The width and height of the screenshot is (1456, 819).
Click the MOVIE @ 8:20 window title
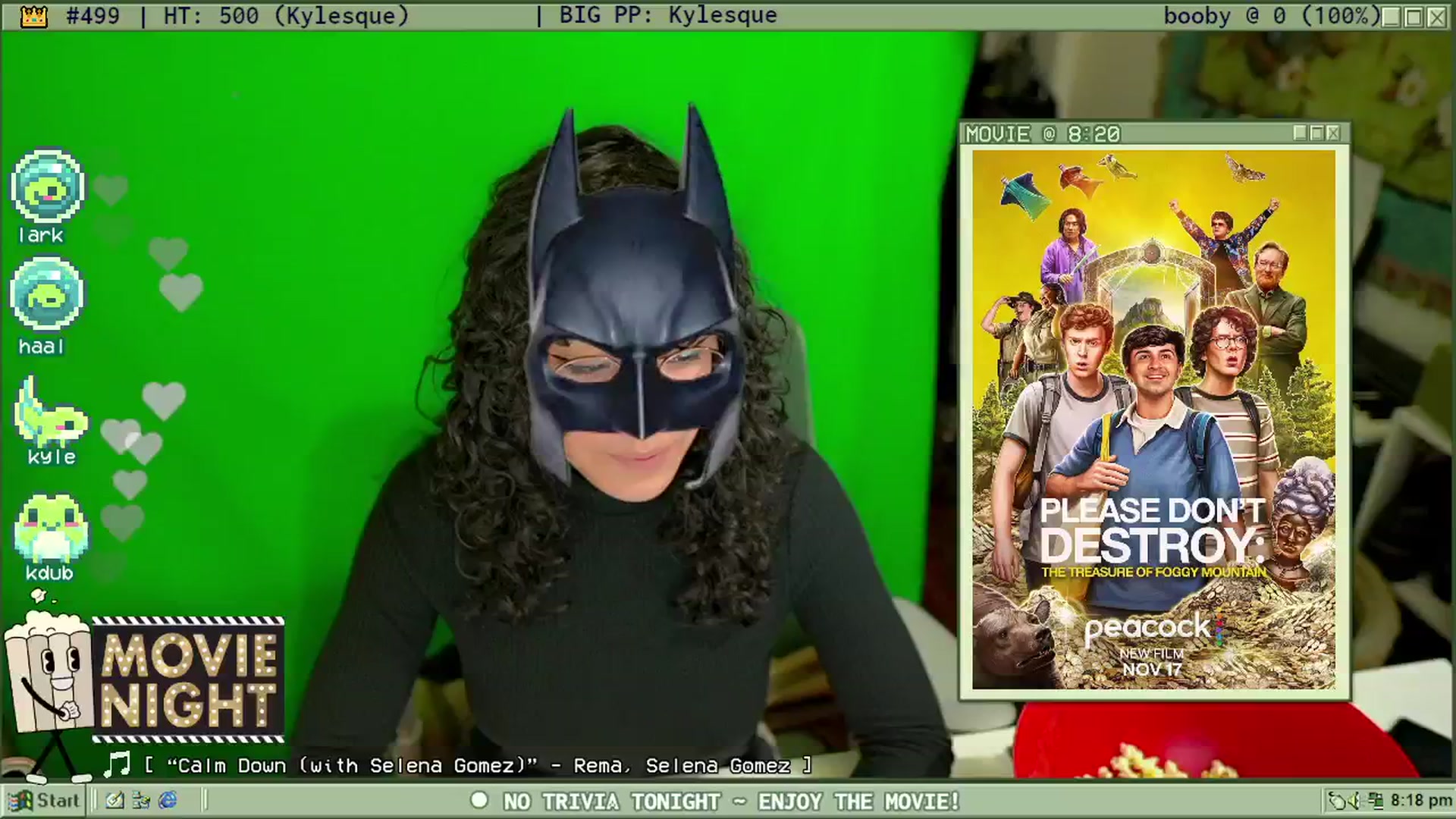[x=1043, y=134]
